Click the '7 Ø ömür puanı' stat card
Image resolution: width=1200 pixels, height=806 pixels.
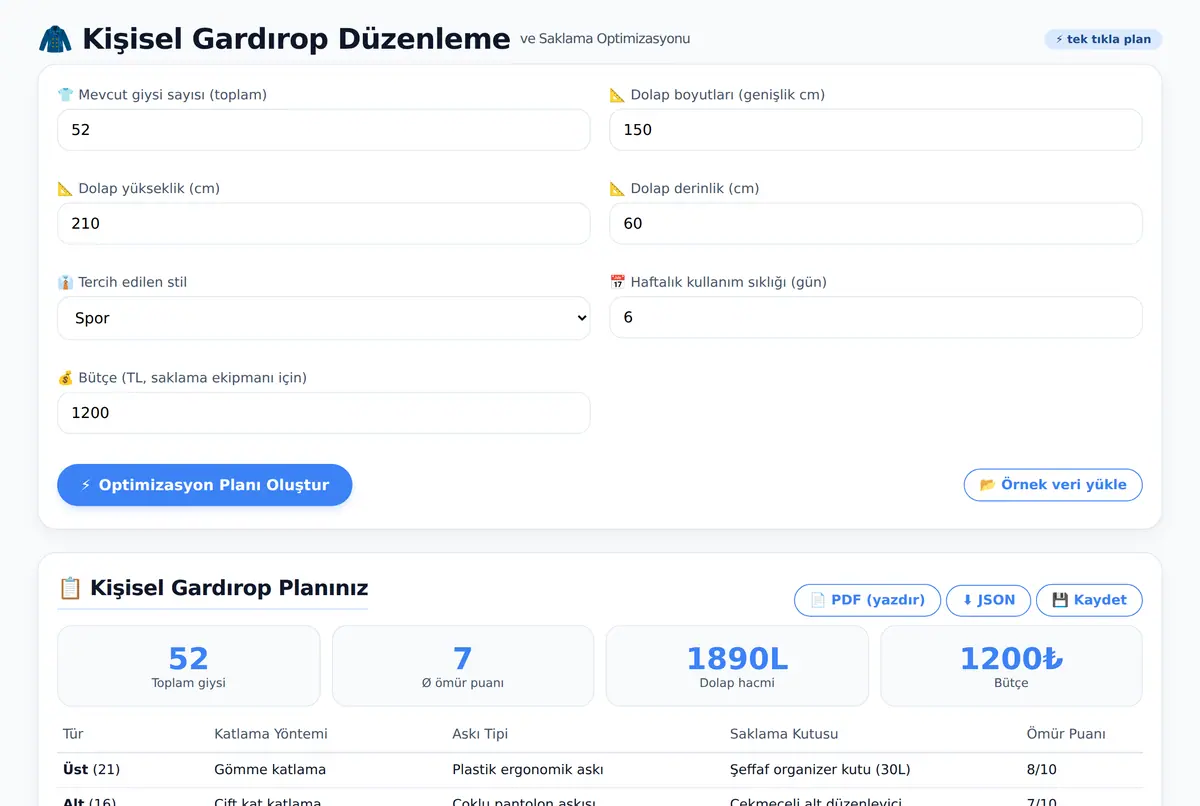coord(463,666)
